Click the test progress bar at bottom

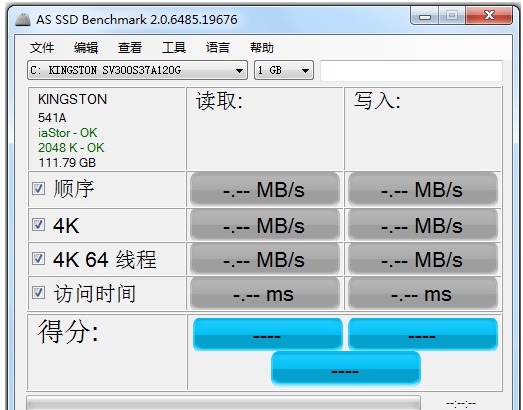[223, 403]
